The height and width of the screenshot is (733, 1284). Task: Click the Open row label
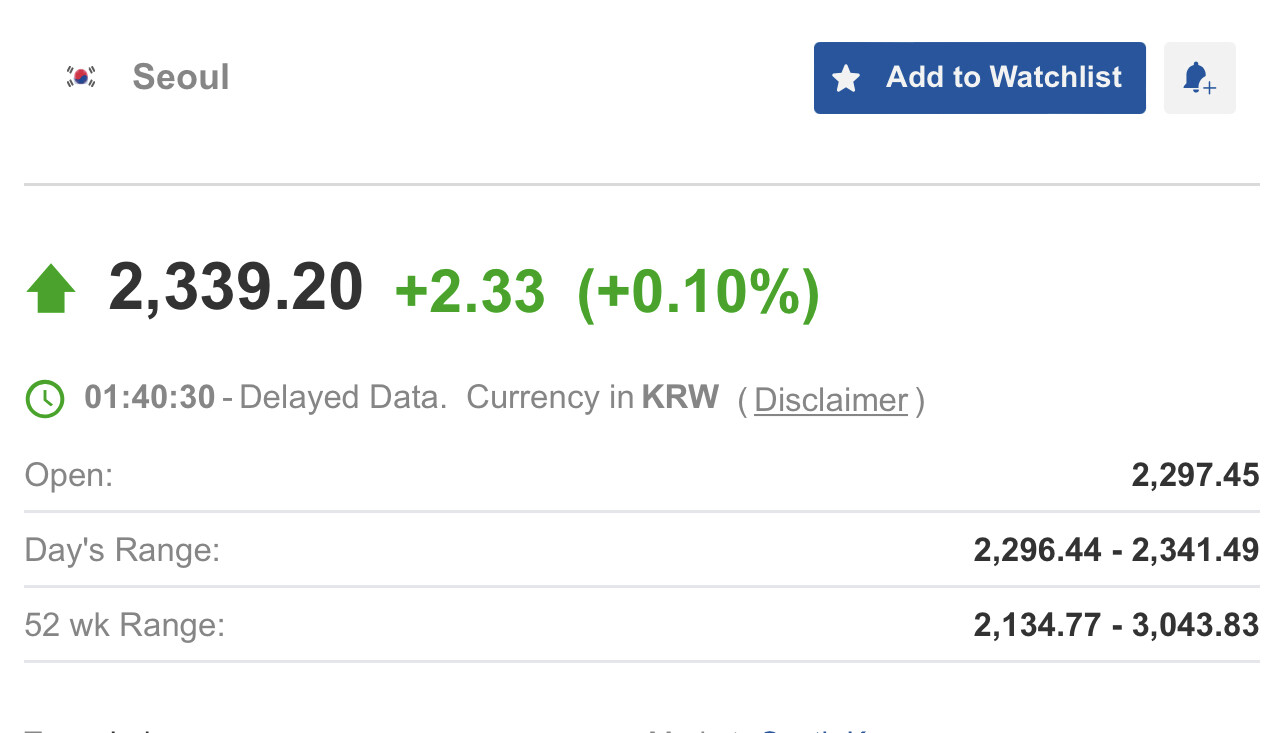point(69,475)
